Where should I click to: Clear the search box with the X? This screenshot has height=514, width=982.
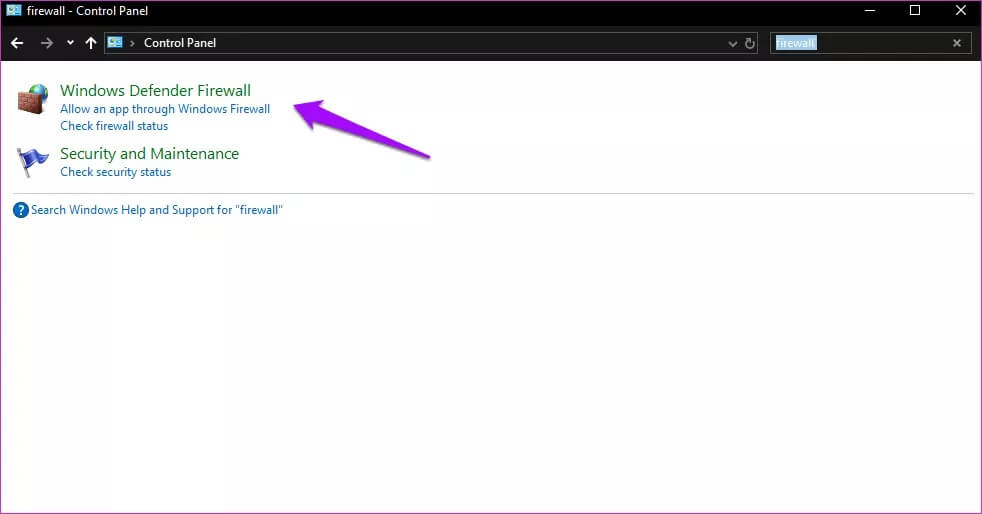[957, 43]
